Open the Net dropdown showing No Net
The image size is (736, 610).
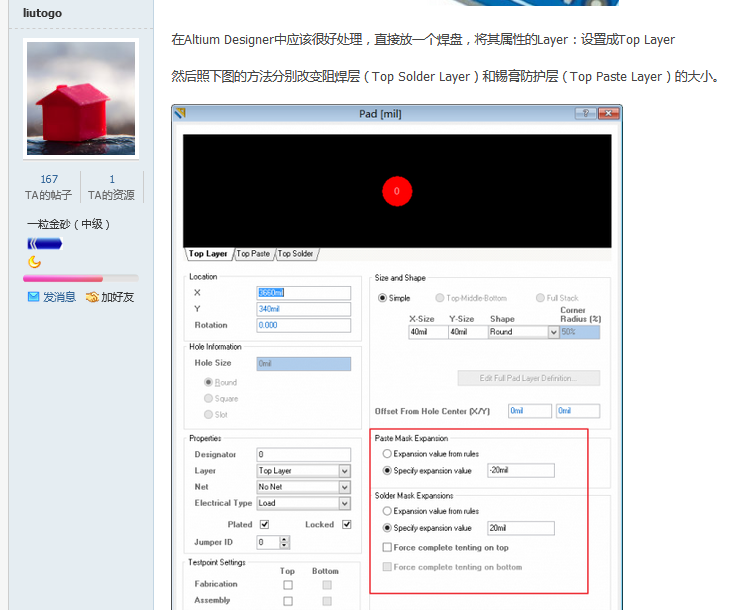pos(304,487)
